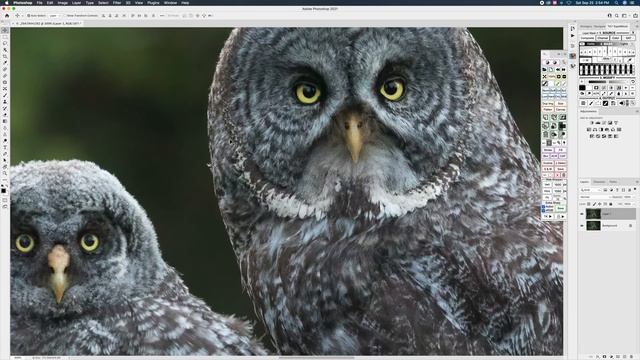
Task: Click the green Save button in the floating panel
Action: 561,208
